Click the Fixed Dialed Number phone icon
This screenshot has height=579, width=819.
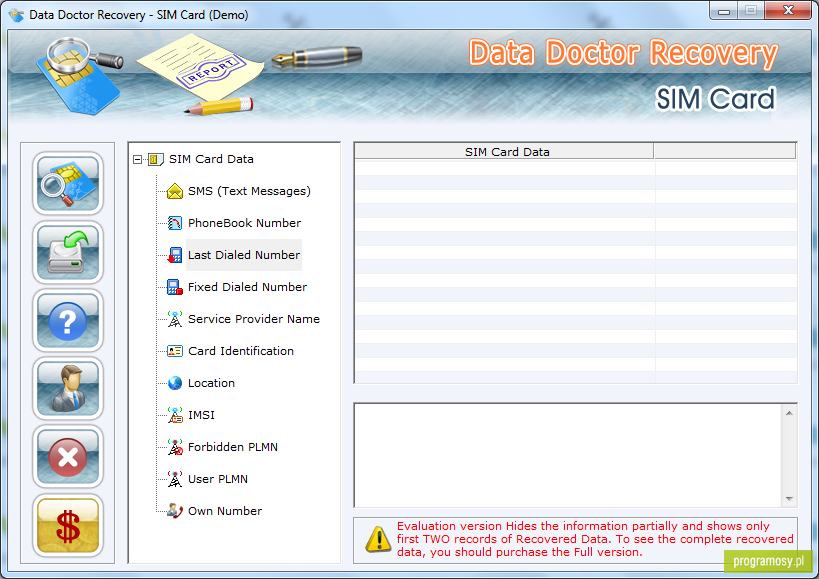[x=174, y=287]
